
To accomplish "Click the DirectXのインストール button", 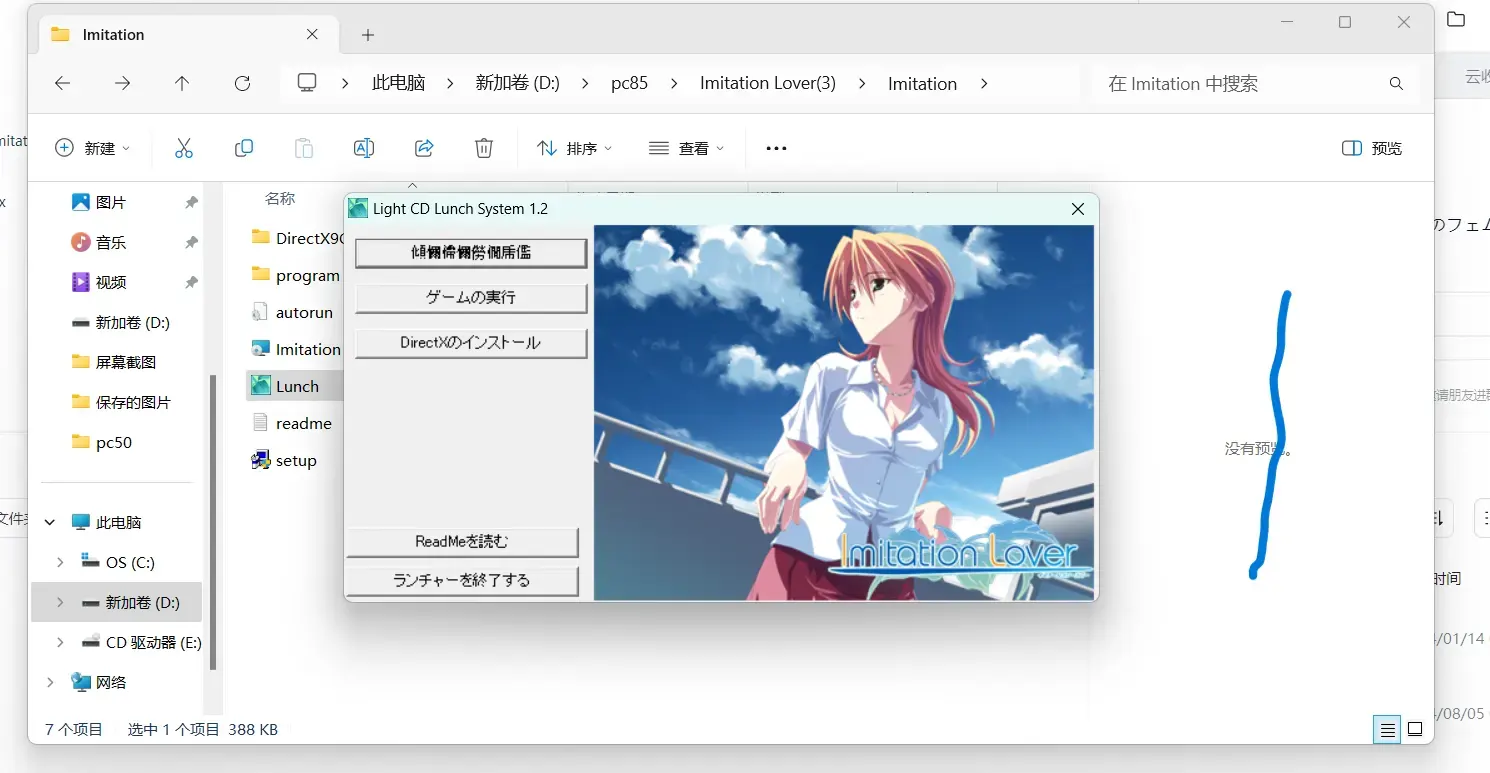I will point(471,343).
